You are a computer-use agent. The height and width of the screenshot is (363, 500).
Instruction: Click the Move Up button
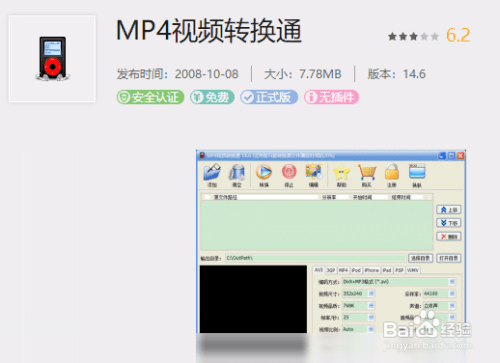pos(449,210)
